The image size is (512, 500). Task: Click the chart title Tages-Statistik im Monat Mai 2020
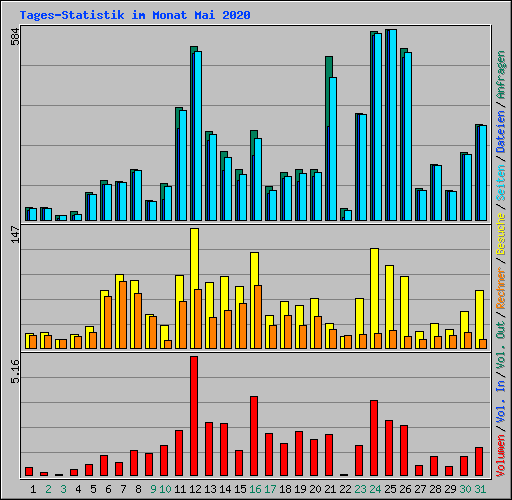(x=135, y=15)
